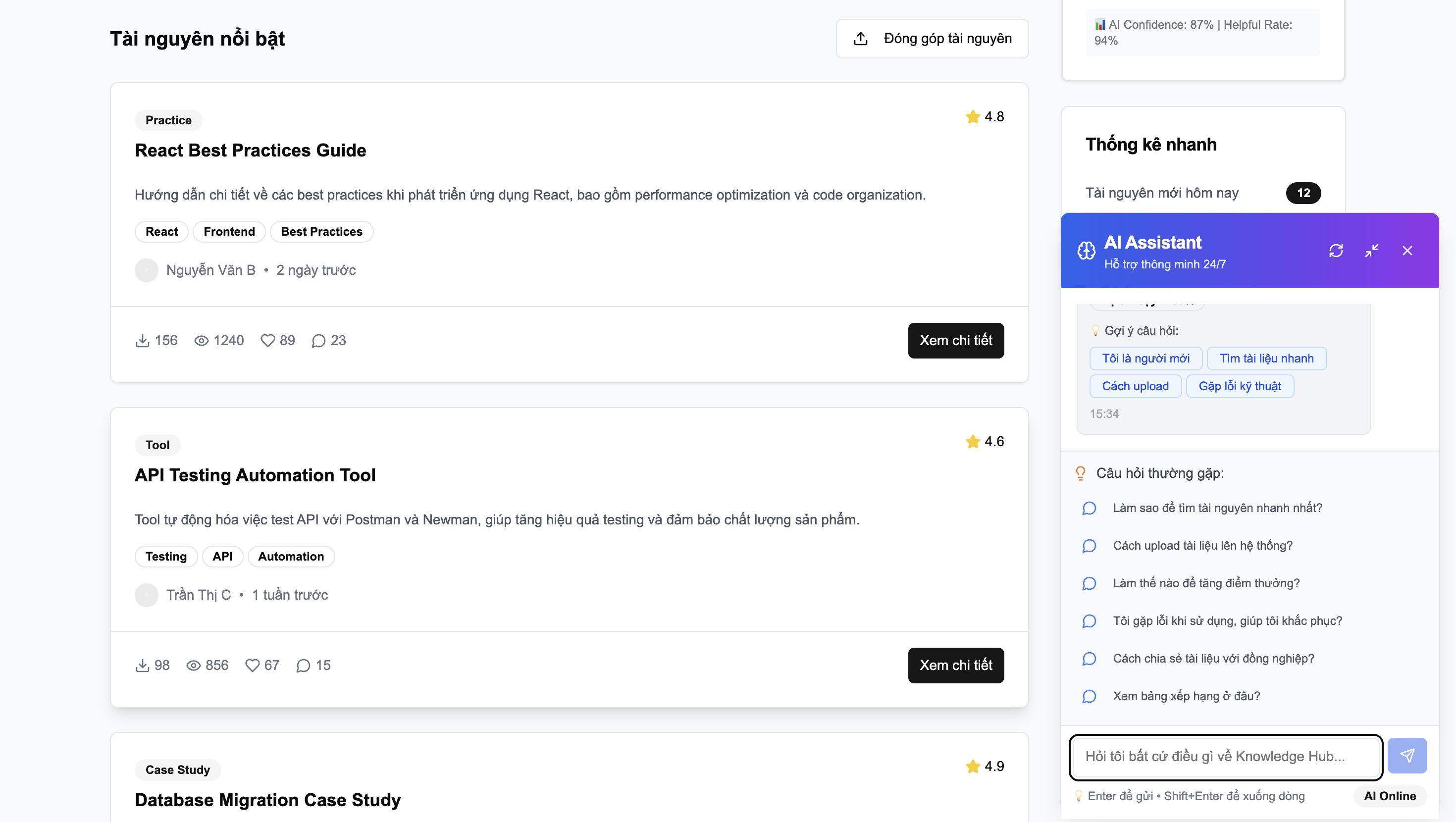Open the Database Migration Case Study title

click(267, 800)
